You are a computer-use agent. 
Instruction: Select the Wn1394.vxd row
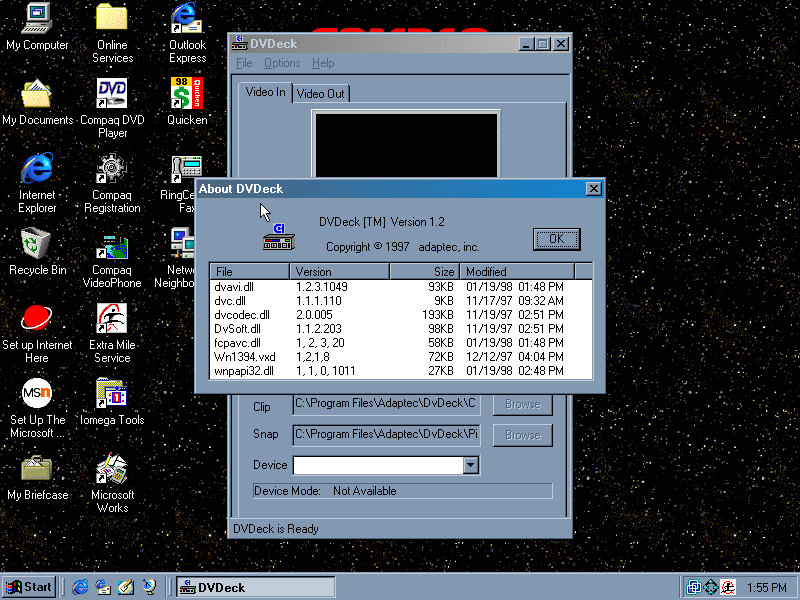pos(401,357)
